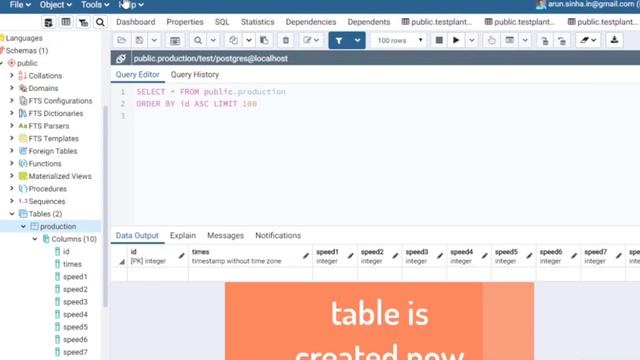Click the user account email menu
640x360 pixels.
(588, 4)
